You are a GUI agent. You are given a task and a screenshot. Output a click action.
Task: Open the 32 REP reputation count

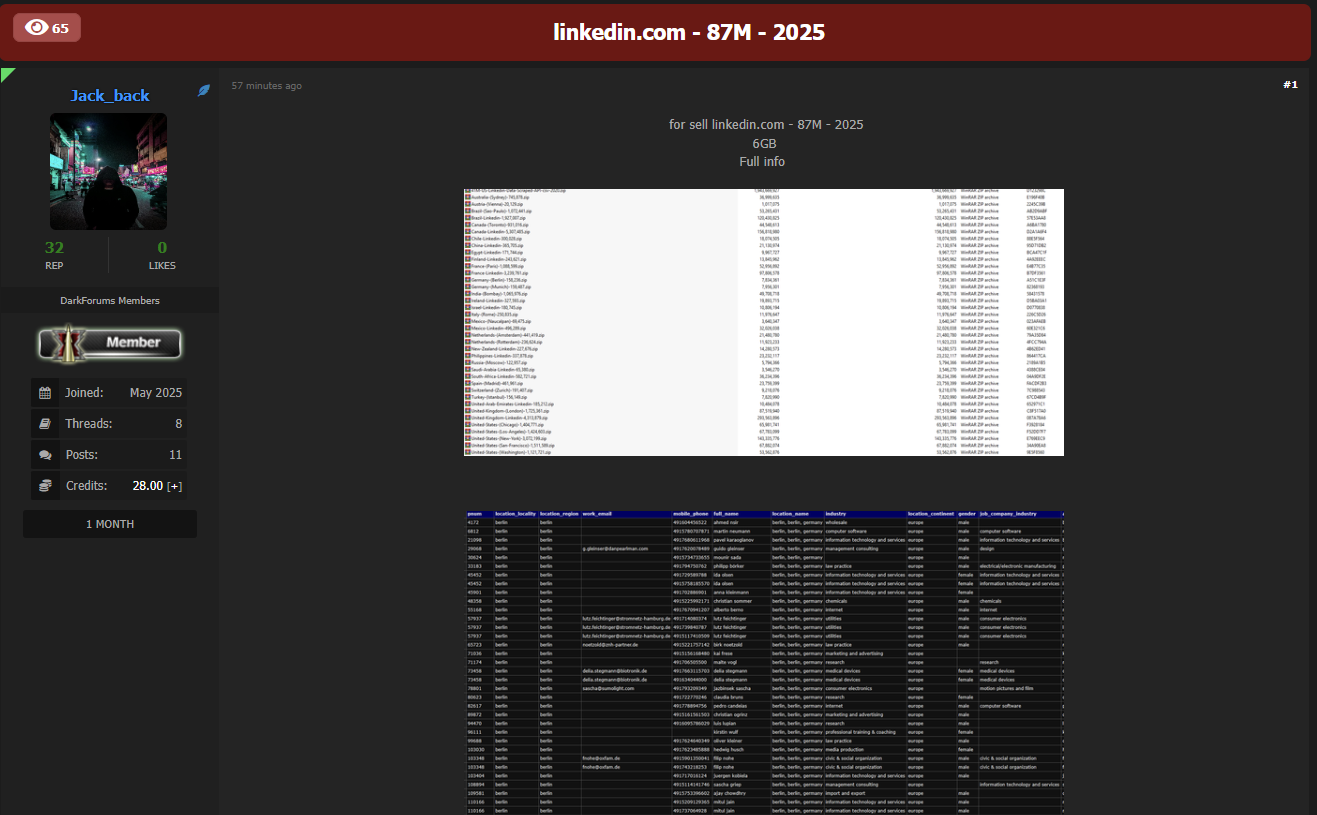[x=54, y=248]
